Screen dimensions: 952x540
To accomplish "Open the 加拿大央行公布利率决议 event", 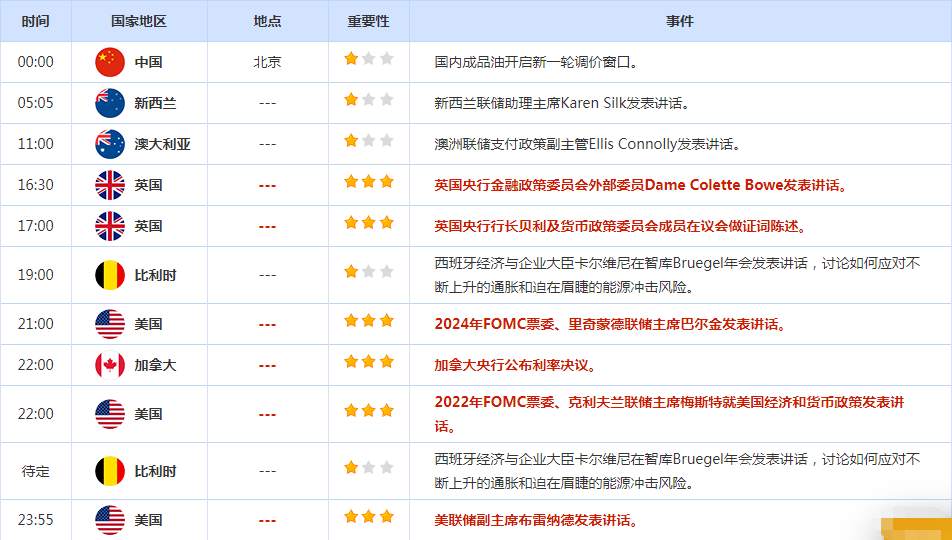I will (x=516, y=365).
